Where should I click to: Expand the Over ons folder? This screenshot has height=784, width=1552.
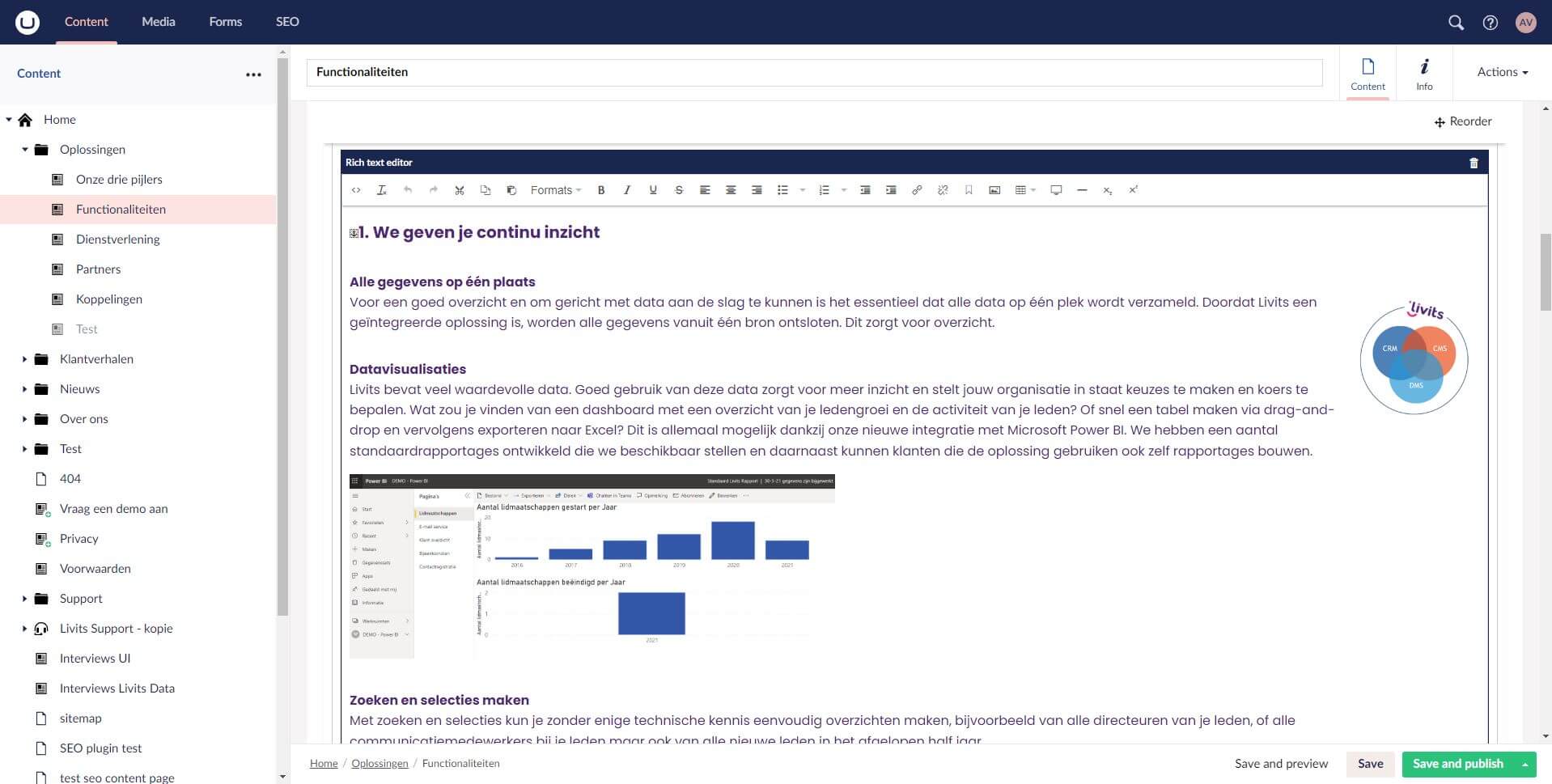(25, 419)
